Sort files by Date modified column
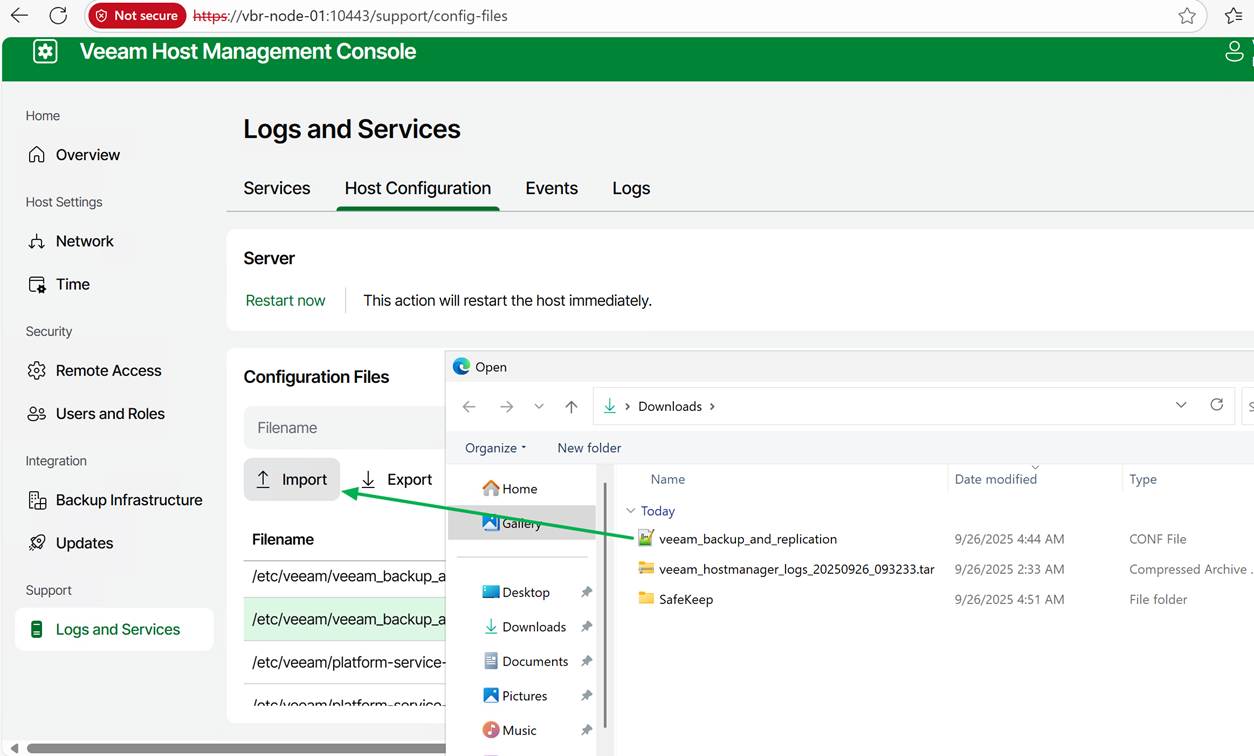1254x756 pixels. 995,479
